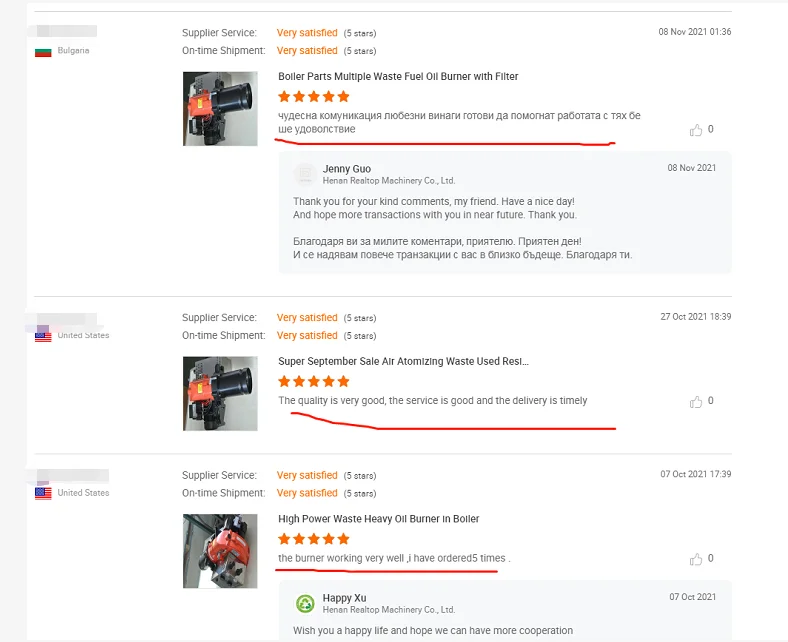Click Henan Realtop Machinery under Jenny Guo
Screen dimensions: 788x642
(388, 181)
